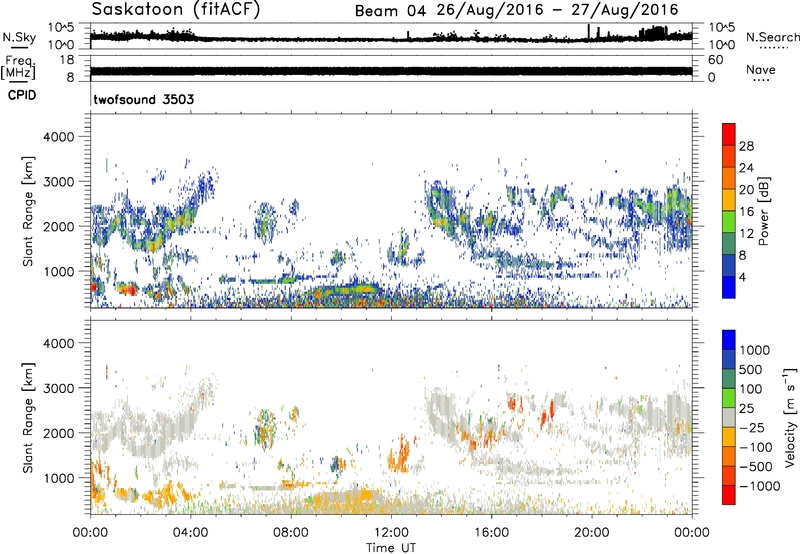Viewport: 800px width, 554px height.
Task: Click the "3000" tick of the power panel
Action: (59, 182)
